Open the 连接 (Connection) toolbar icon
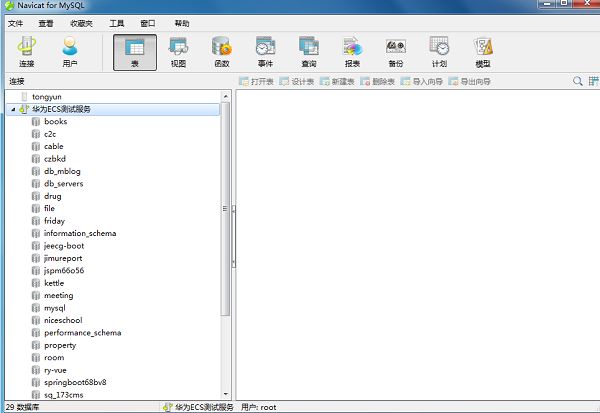The height and width of the screenshot is (413, 600). (x=27, y=52)
